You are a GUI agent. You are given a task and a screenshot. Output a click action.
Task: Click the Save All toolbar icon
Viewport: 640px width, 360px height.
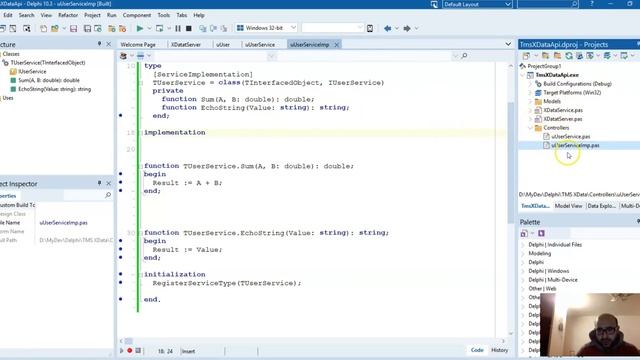87,29
